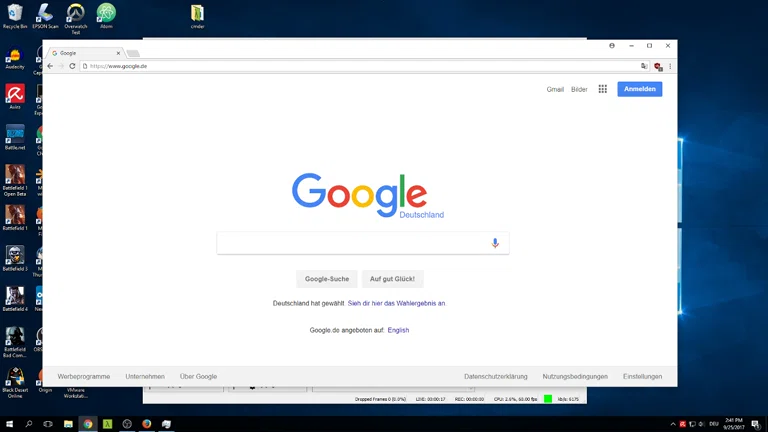Image resolution: width=768 pixels, height=432 pixels.
Task: Click the blue Anmelden button
Action: (640, 89)
